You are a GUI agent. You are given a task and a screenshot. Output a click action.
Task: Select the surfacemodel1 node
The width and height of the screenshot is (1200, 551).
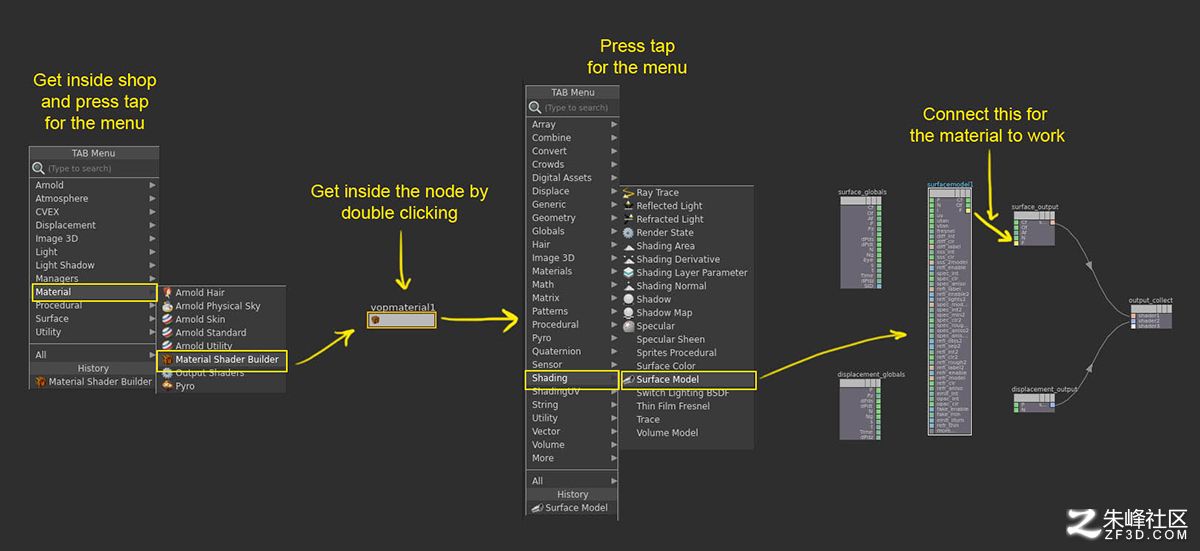(x=950, y=311)
